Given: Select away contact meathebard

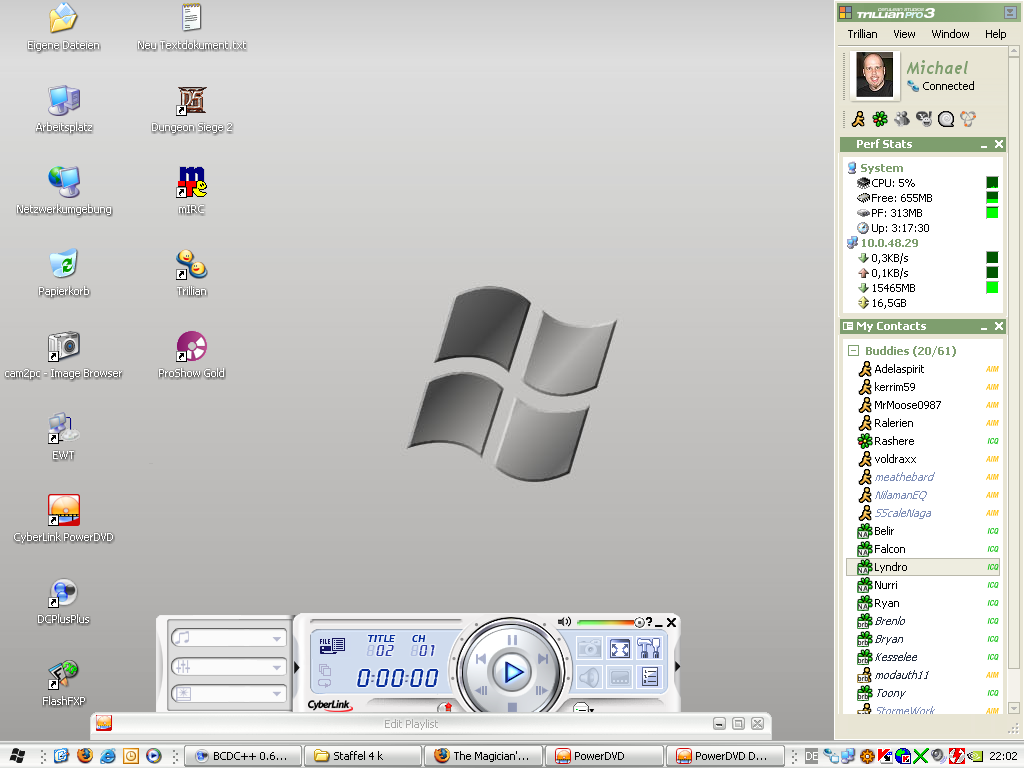Looking at the screenshot, I should pos(904,477).
